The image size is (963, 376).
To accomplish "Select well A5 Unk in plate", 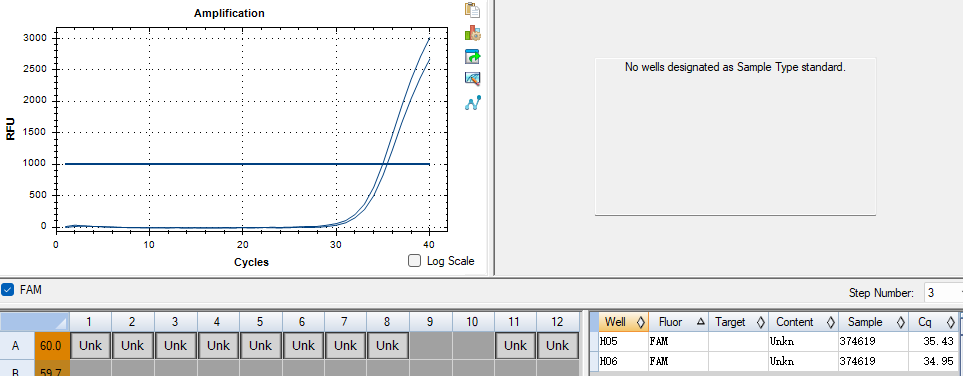I will point(260,346).
